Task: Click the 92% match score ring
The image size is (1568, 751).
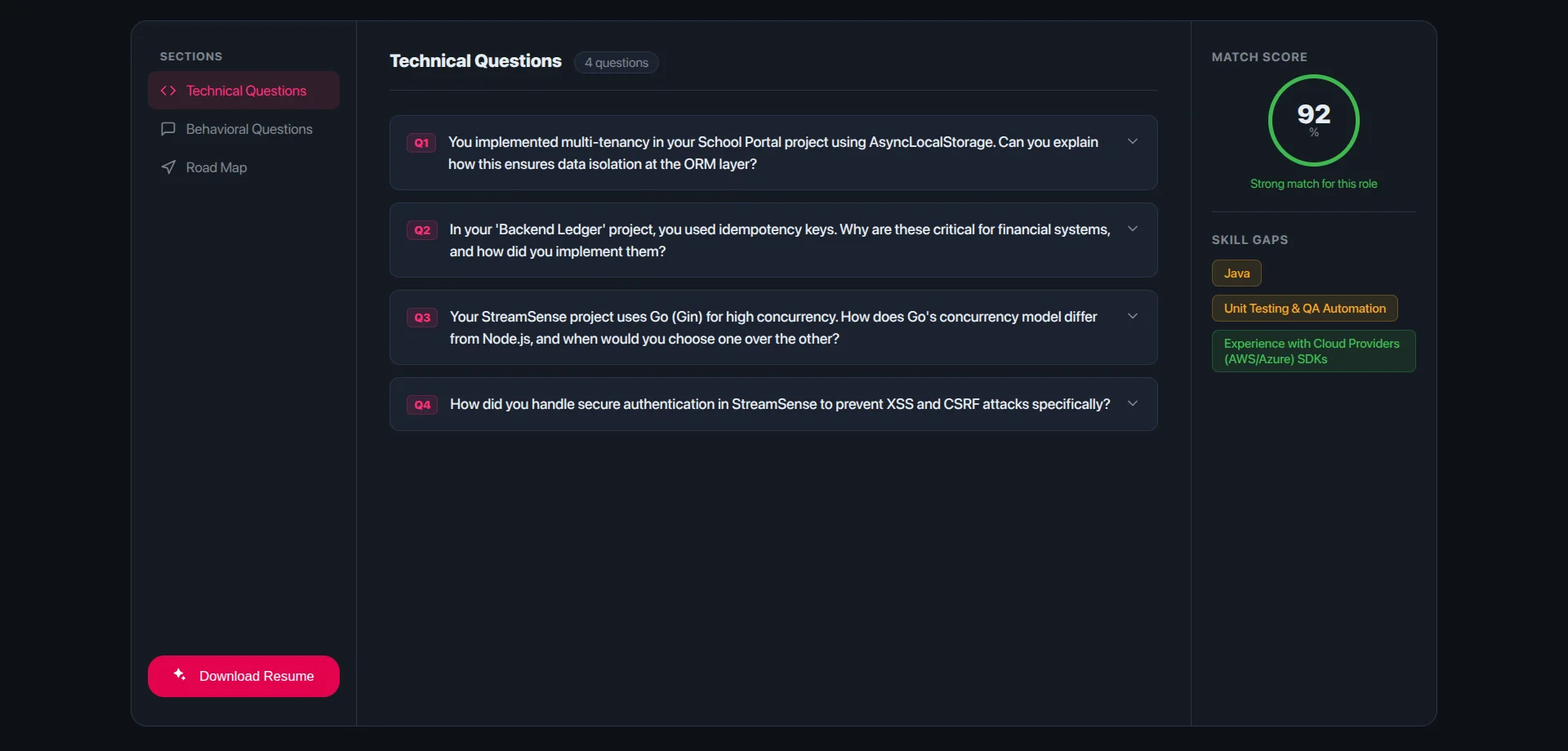Action: [x=1313, y=120]
